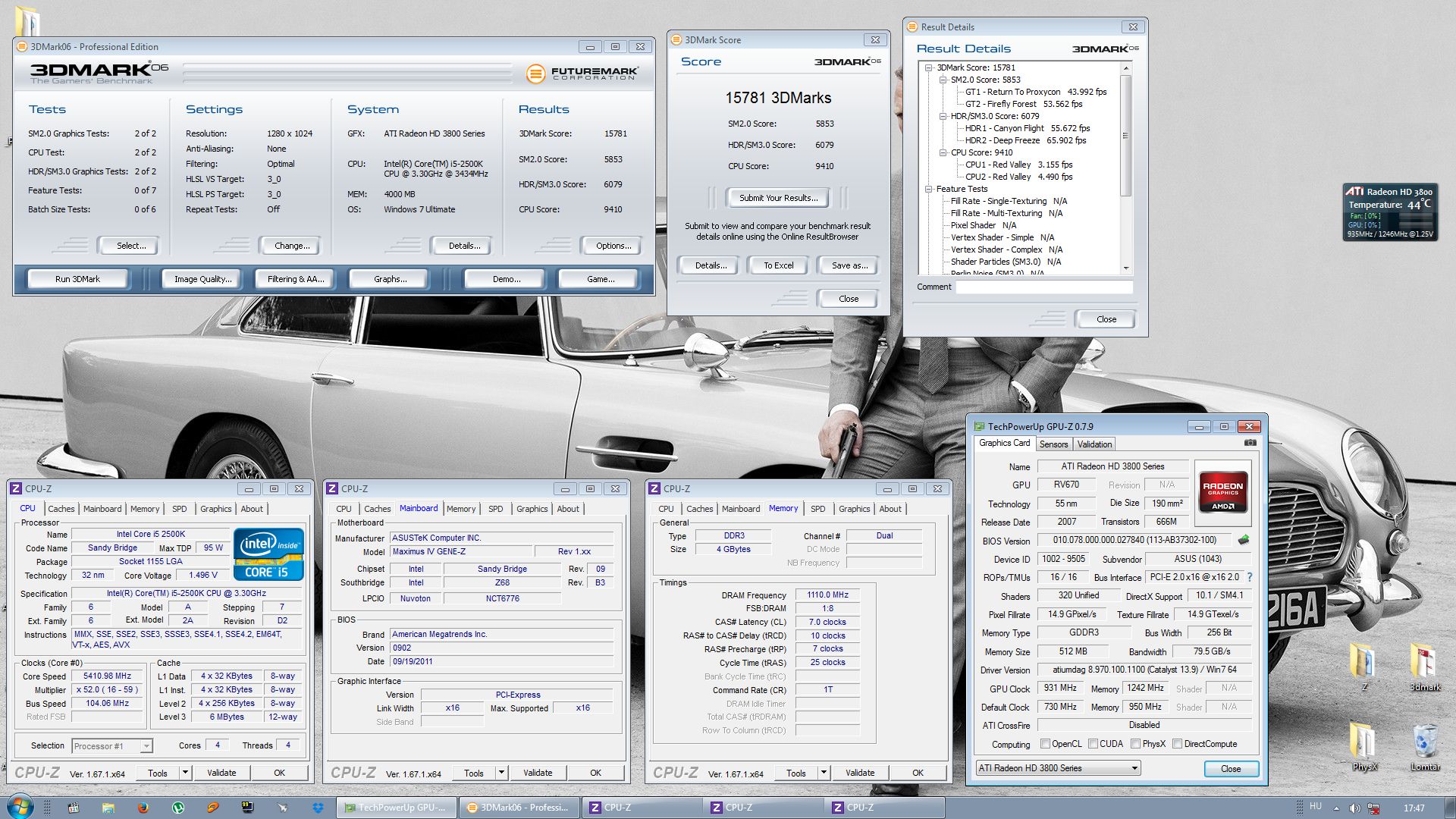Collapse the Feature Tests tree node

[929, 189]
